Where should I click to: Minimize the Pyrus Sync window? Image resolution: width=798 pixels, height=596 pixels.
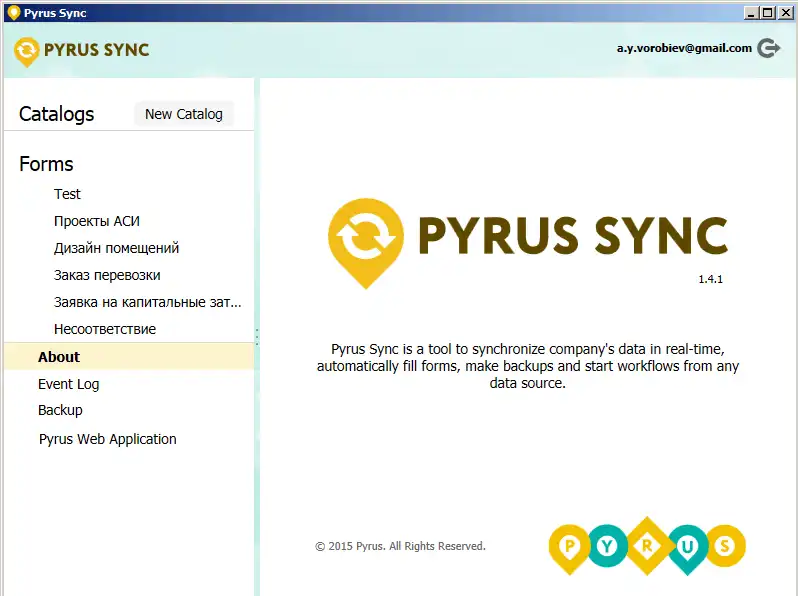tap(750, 13)
